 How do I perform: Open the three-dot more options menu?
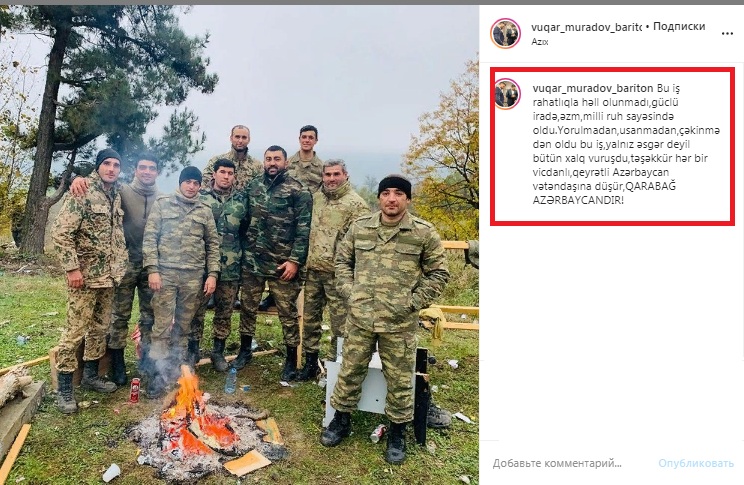(727, 33)
